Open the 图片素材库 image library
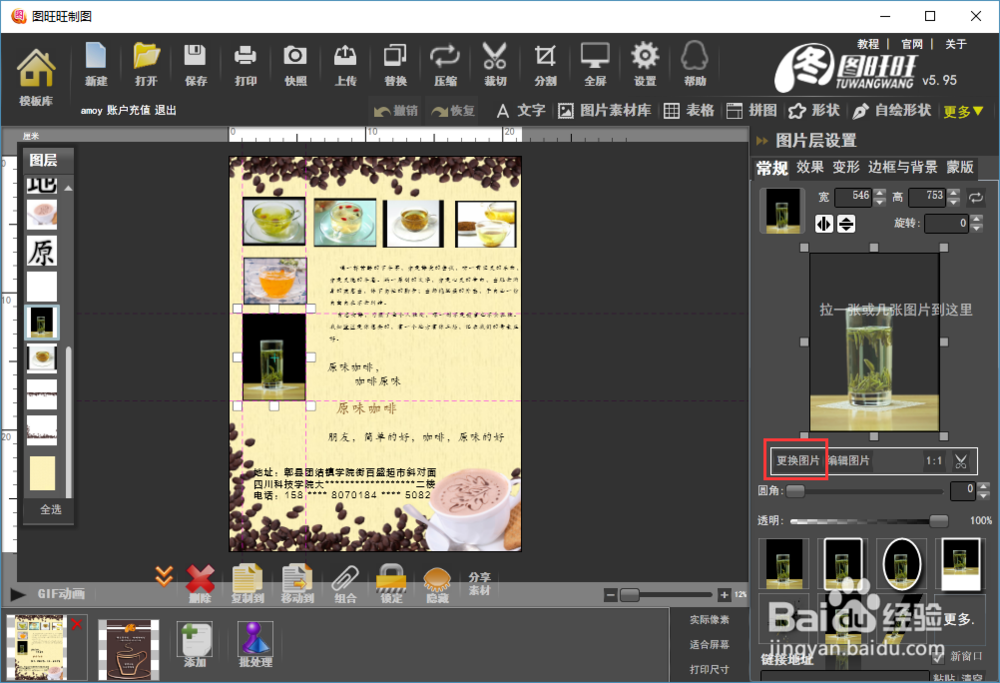 pyautogui.click(x=605, y=111)
